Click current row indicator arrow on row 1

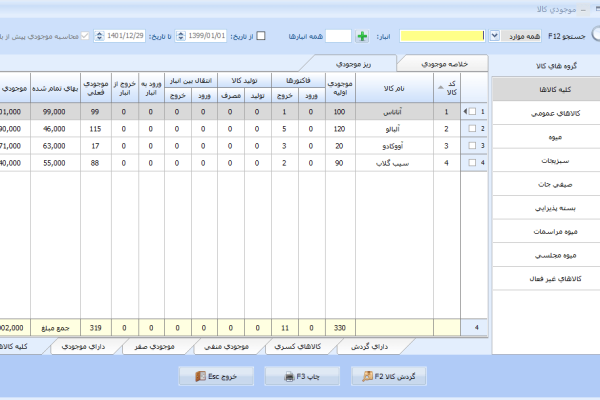tap(465, 111)
